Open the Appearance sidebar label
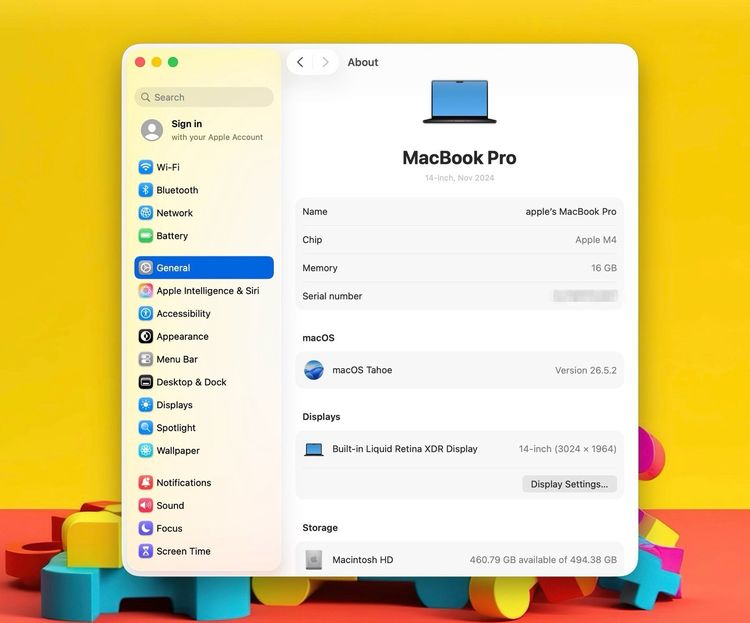Screen dimensions: 750x623 [x=182, y=336]
